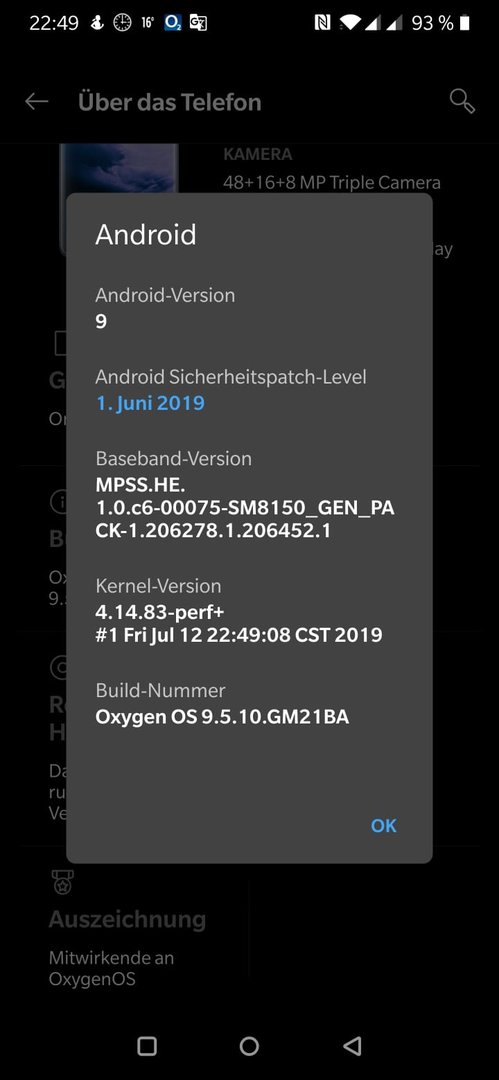This screenshot has height=1080, width=499.
Task: Tap the Android-Version value 9
Action: click(101, 322)
